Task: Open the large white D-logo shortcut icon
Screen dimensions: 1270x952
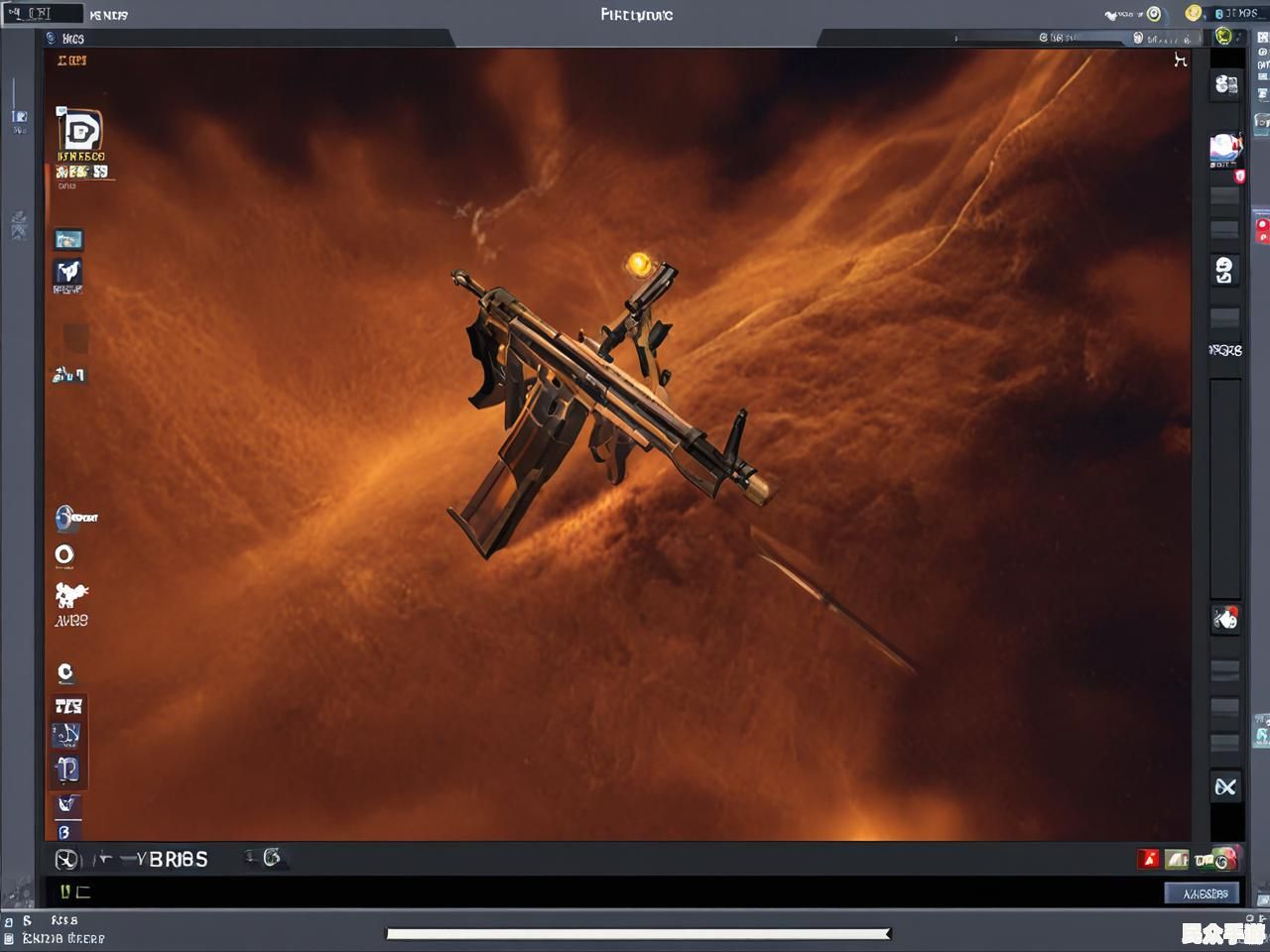Action: (x=79, y=130)
